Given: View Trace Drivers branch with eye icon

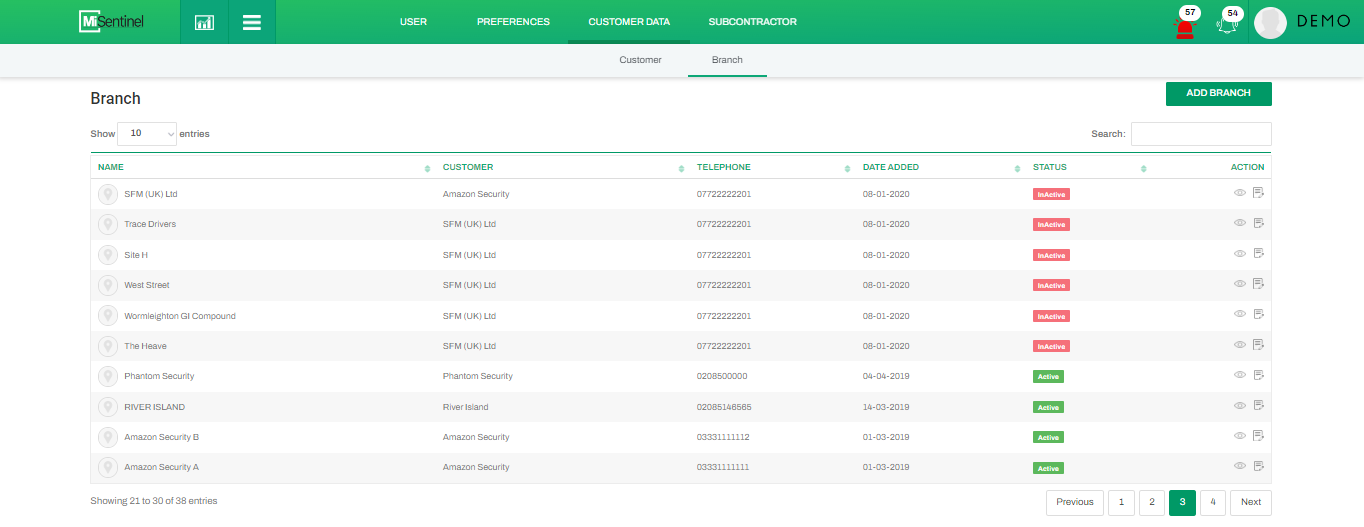Looking at the screenshot, I should pyautogui.click(x=1240, y=223).
